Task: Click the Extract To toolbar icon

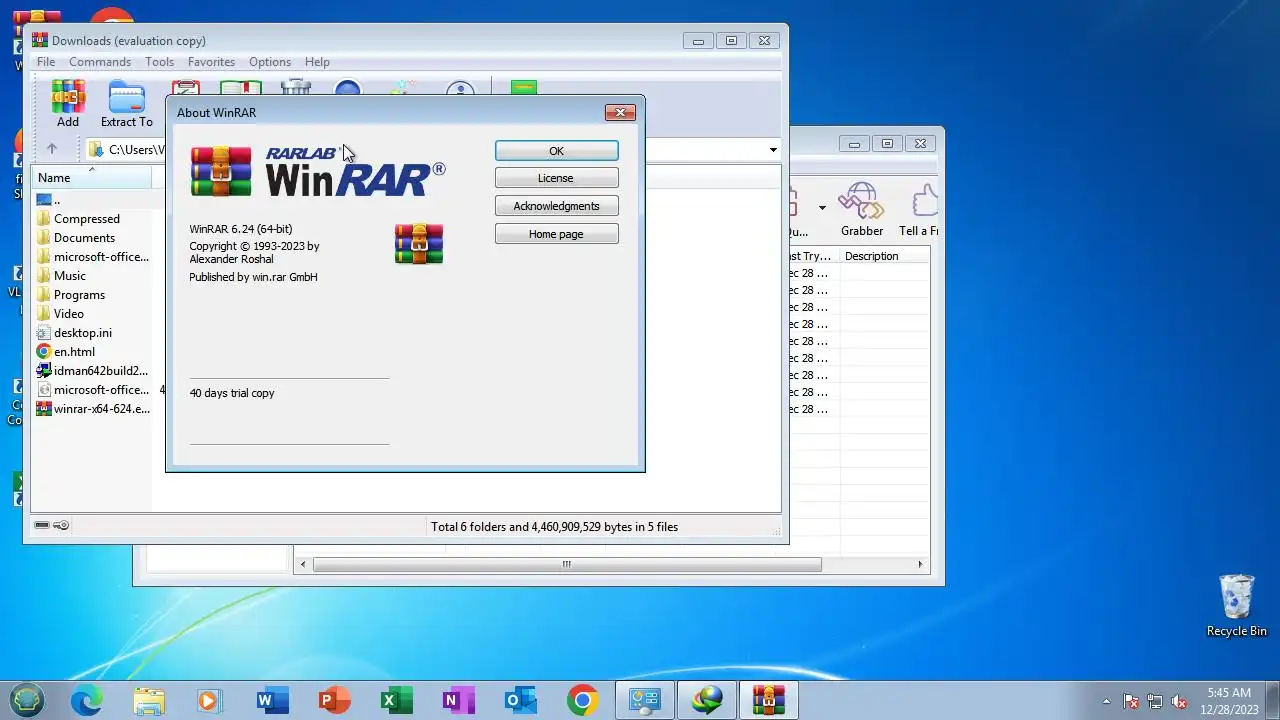Action: (x=127, y=104)
